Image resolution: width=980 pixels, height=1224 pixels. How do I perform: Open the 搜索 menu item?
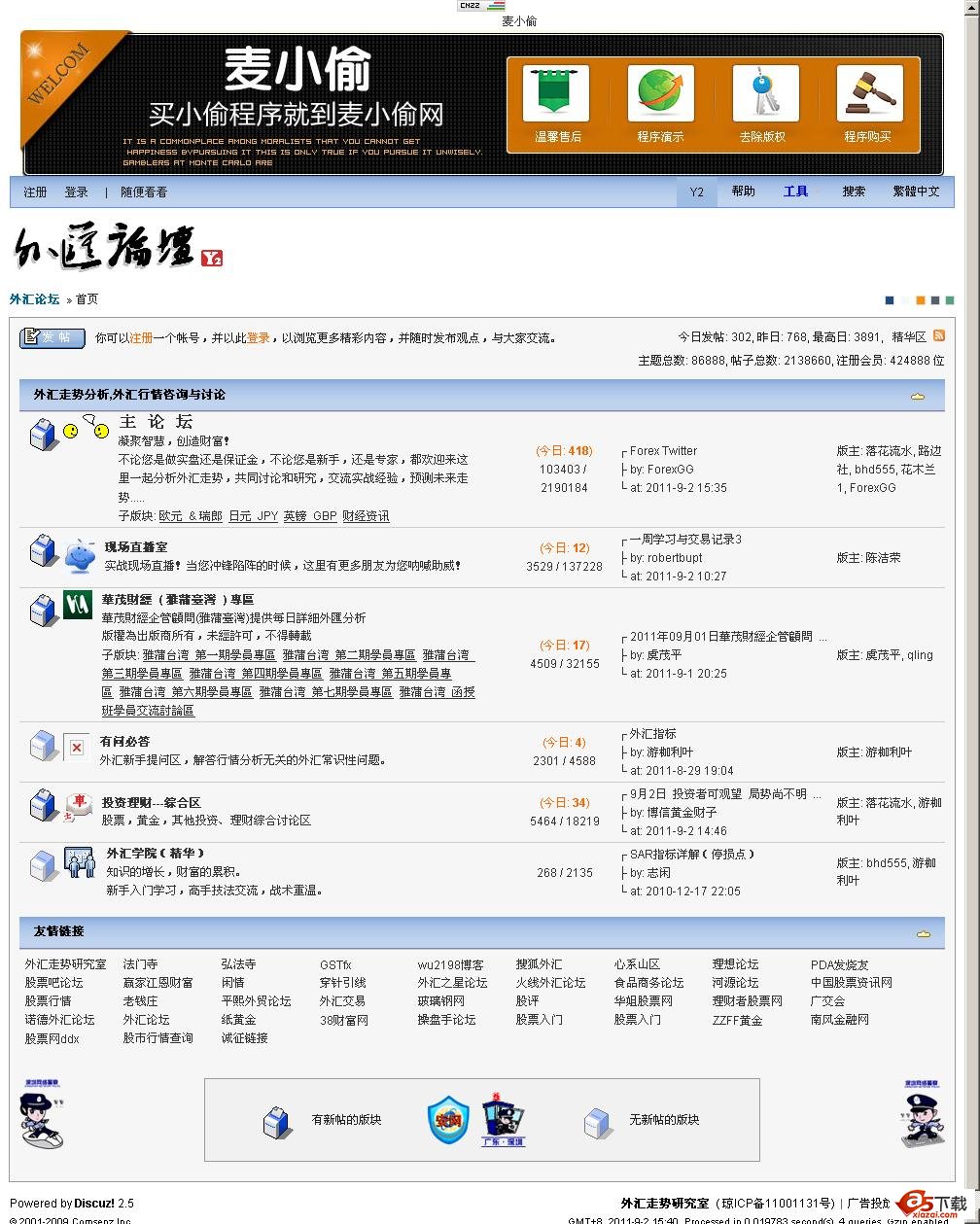point(854,192)
